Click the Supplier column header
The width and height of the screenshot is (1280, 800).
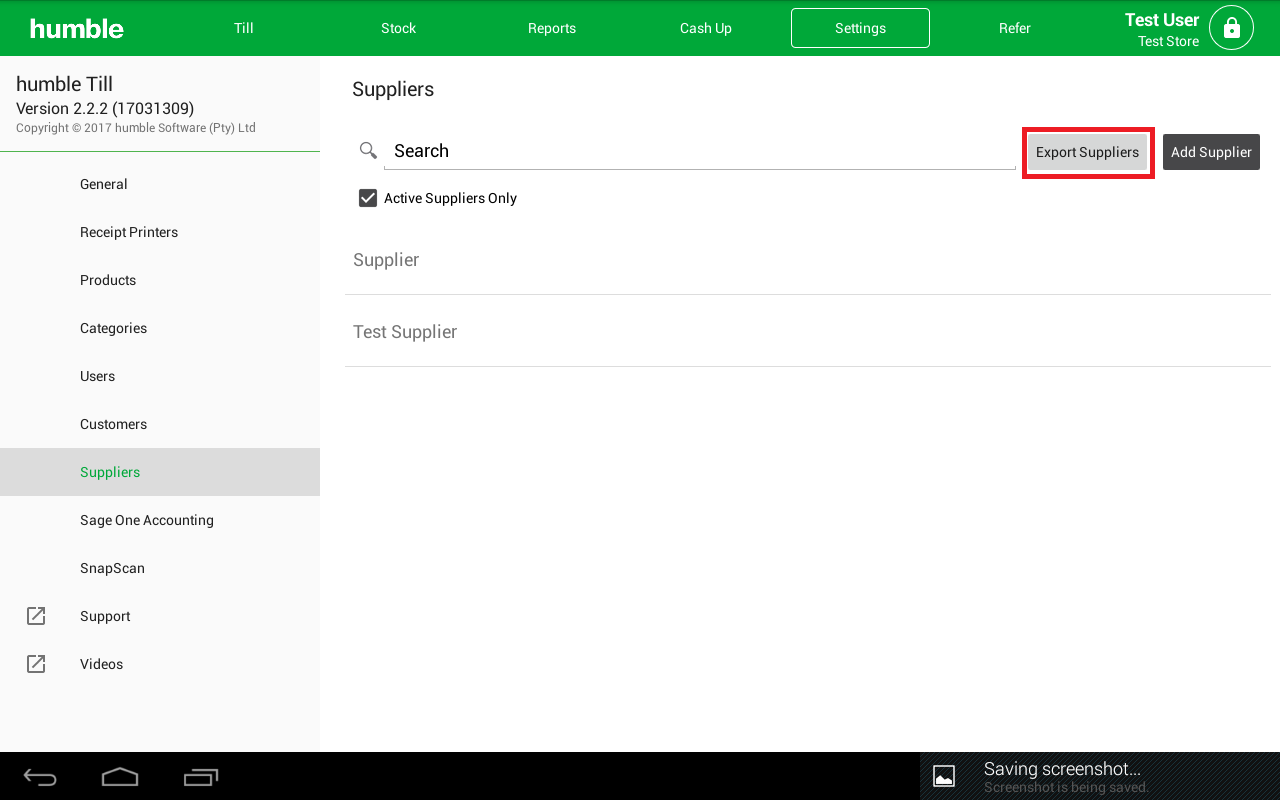point(386,260)
